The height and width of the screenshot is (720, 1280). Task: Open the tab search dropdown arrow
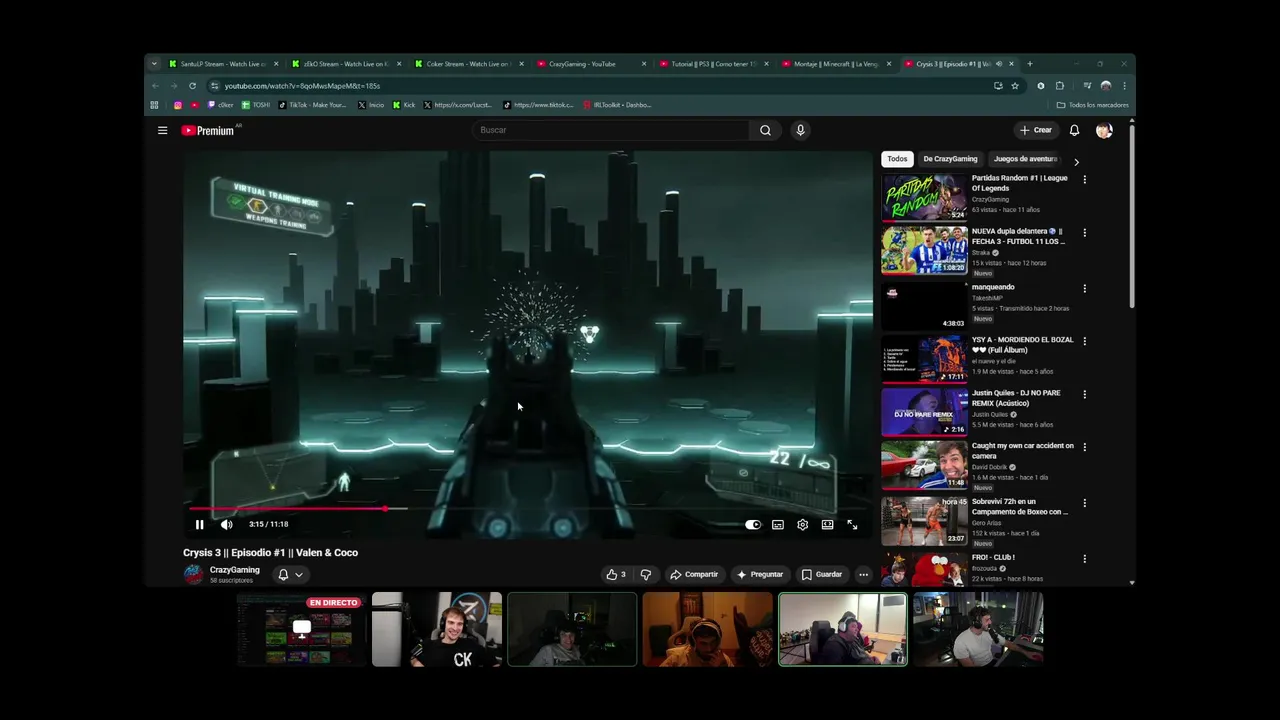[154, 64]
